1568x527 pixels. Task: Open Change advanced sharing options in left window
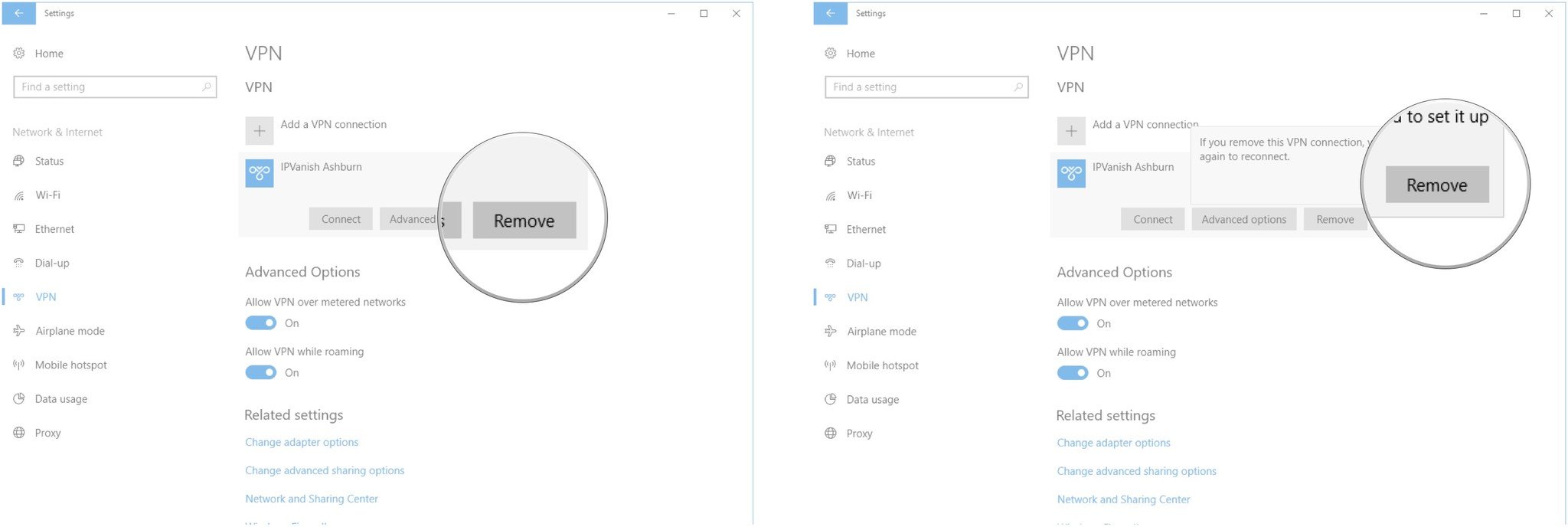pos(325,470)
